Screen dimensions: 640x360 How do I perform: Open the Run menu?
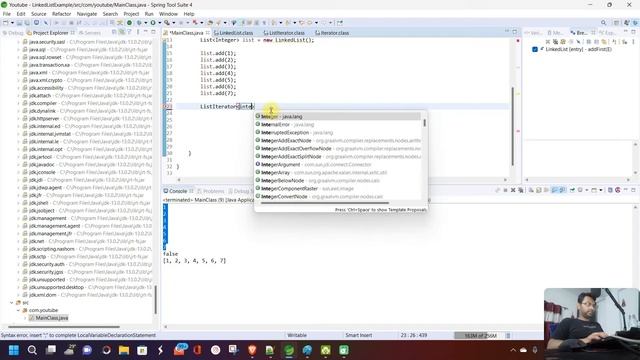pos(149,14)
